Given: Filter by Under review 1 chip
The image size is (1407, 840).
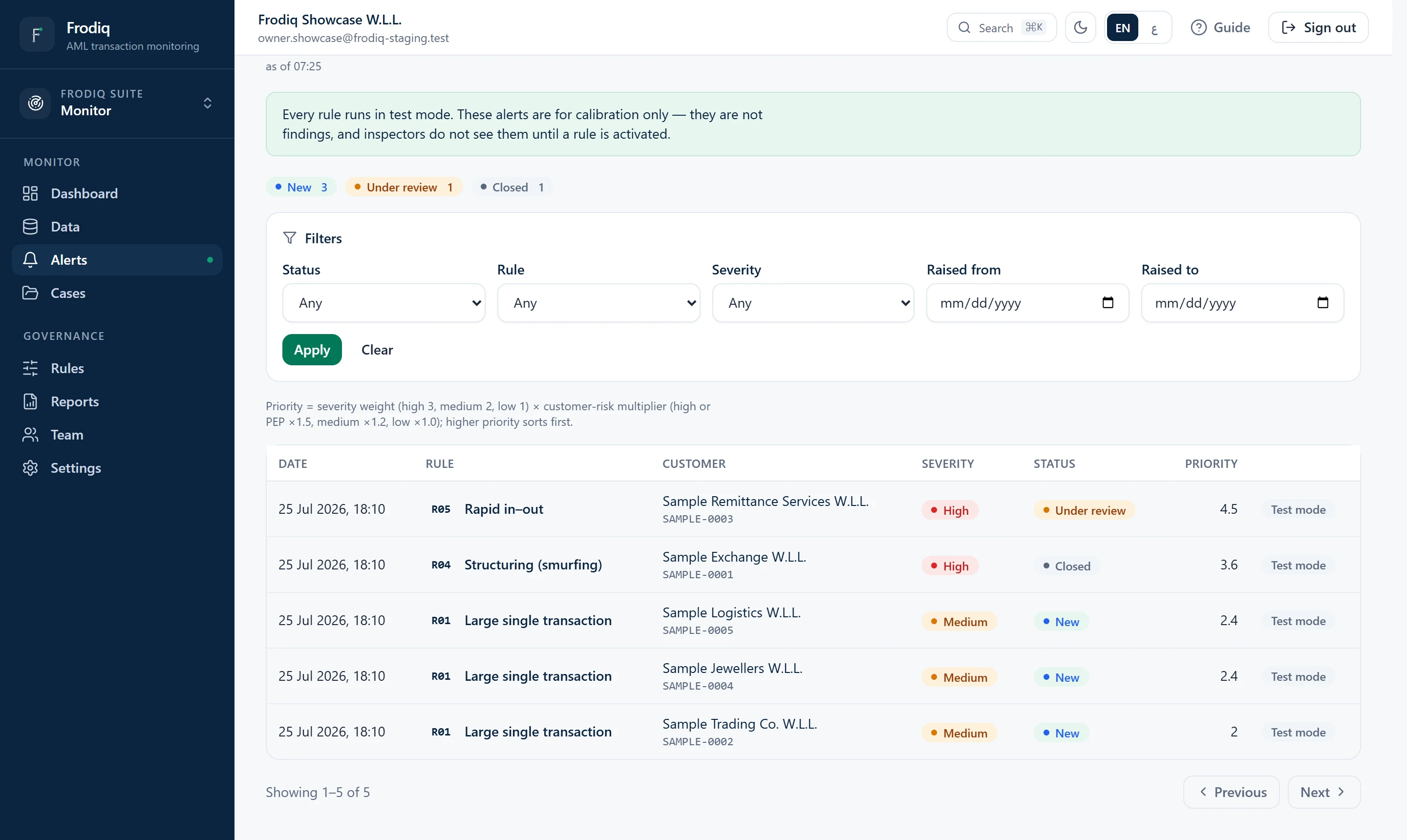Looking at the screenshot, I should (x=404, y=188).
